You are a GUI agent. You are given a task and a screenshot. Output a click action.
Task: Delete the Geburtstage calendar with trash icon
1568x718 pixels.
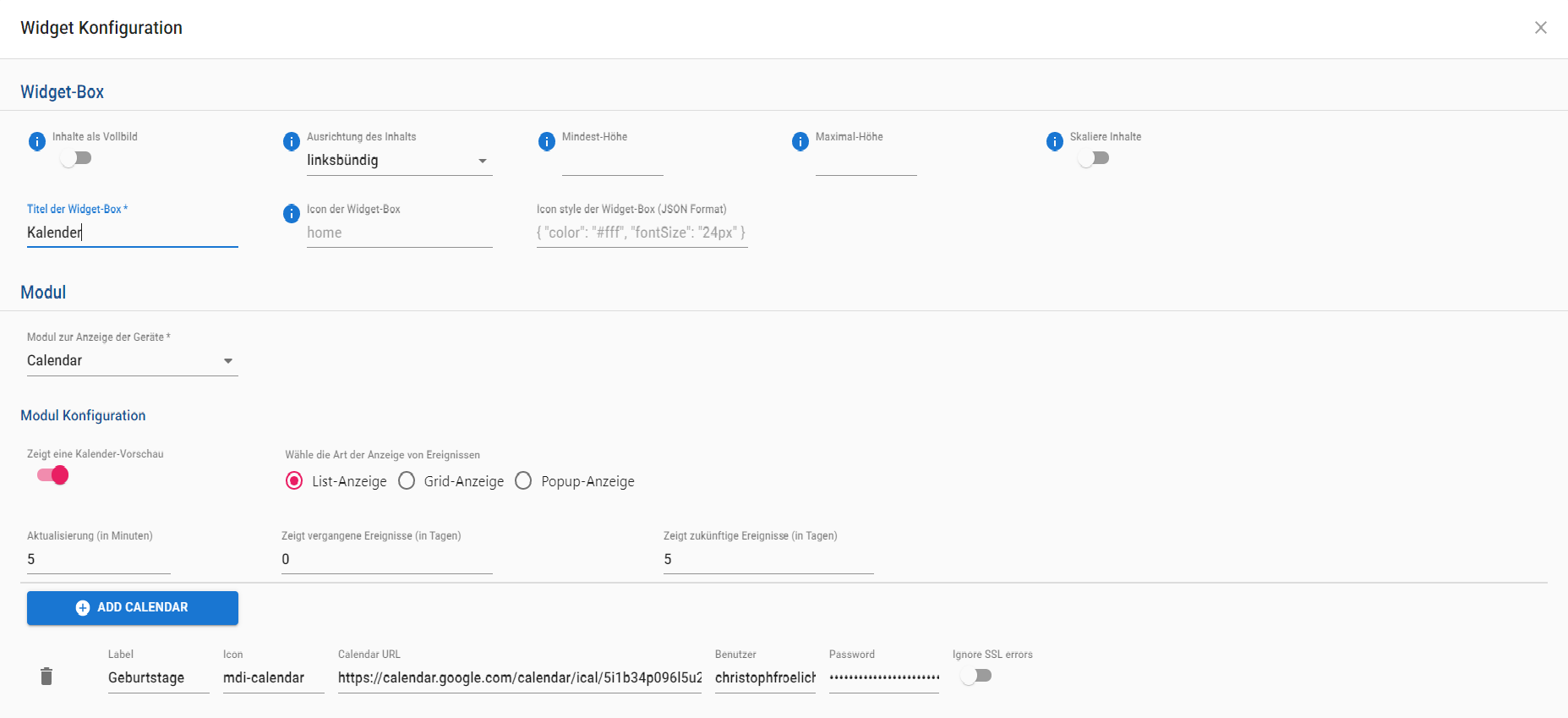46,677
